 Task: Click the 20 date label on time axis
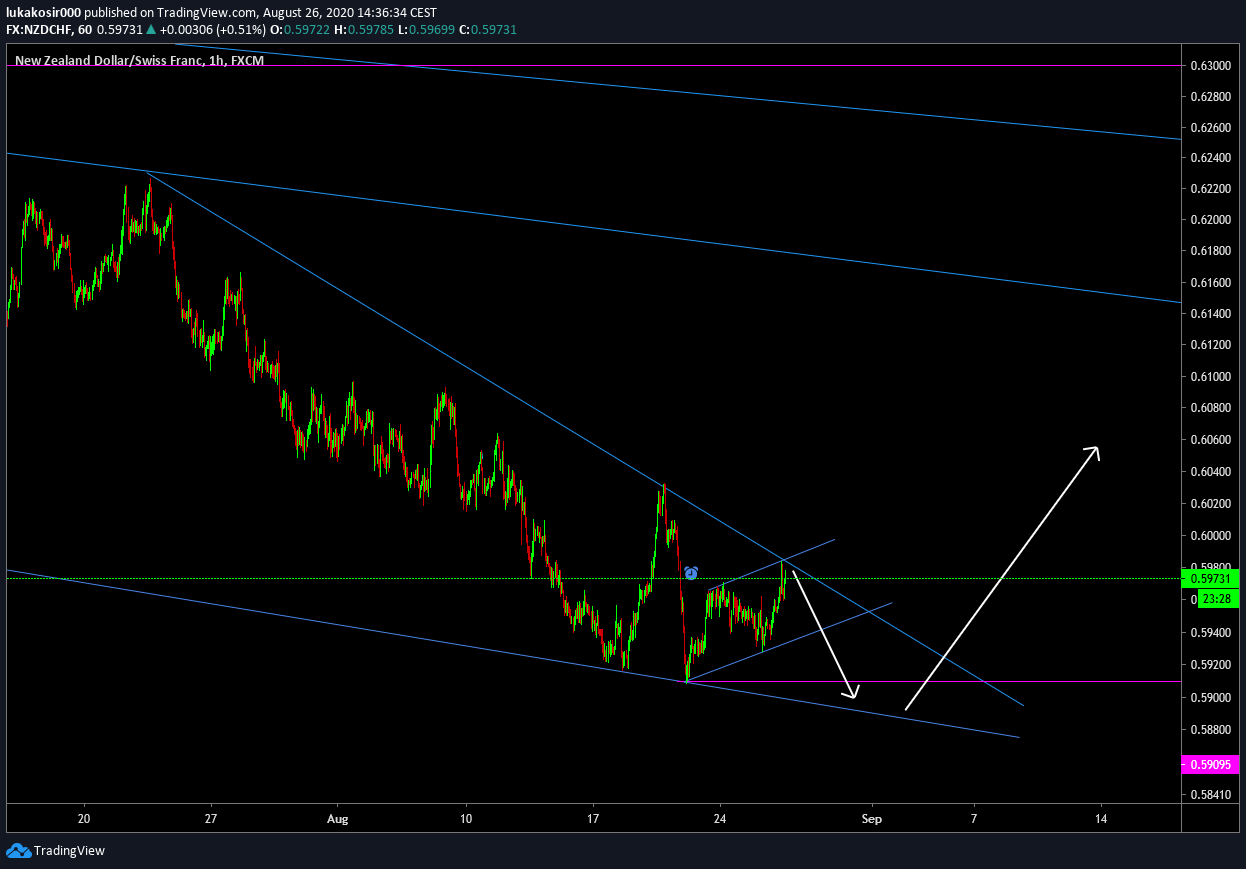click(x=84, y=817)
